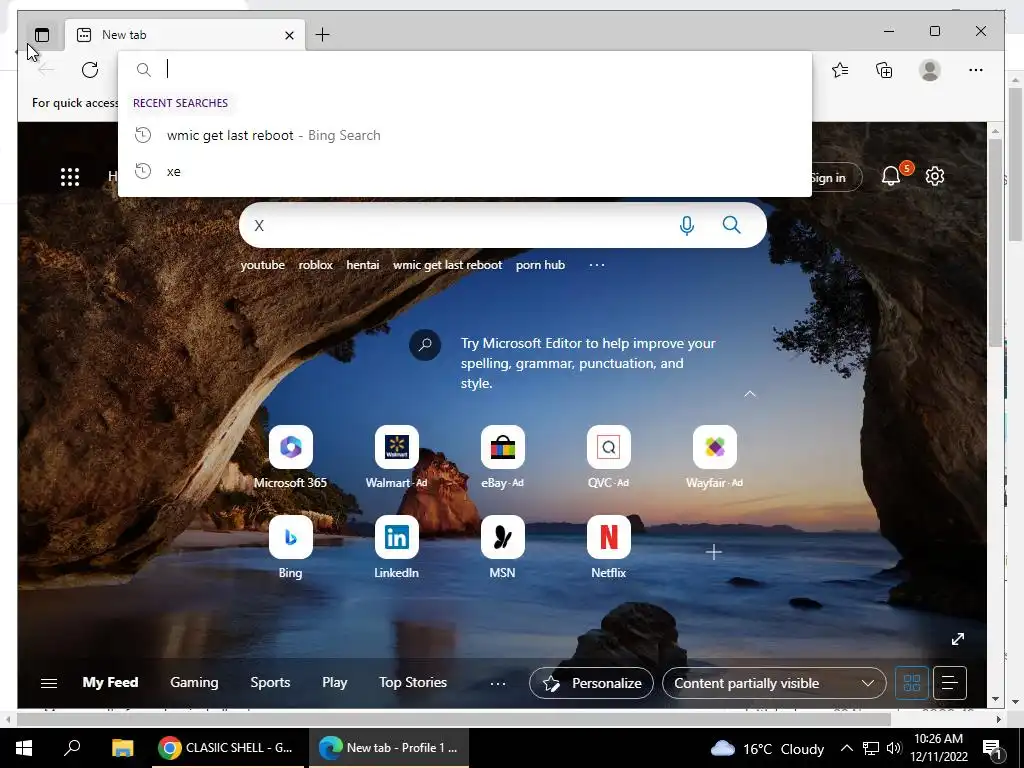The image size is (1024, 768).
Task: Select Top Stories feed tab
Action: (x=413, y=682)
